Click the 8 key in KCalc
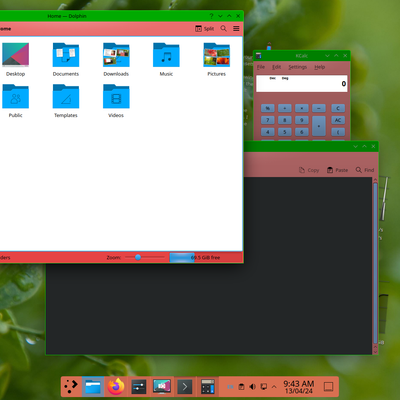The image size is (400, 400). pyautogui.click(x=285, y=120)
